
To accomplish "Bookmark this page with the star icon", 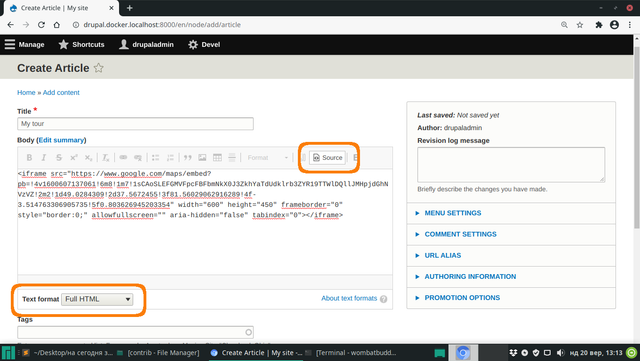I will [x=580, y=25].
